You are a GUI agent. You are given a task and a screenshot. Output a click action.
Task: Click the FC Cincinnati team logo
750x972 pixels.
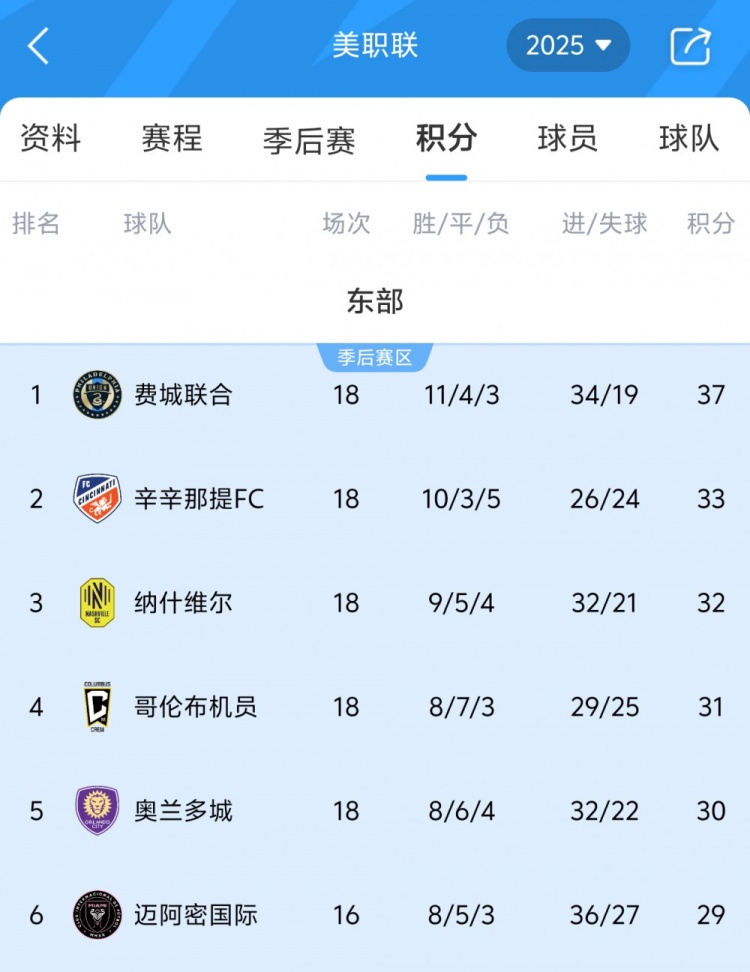click(97, 499)
